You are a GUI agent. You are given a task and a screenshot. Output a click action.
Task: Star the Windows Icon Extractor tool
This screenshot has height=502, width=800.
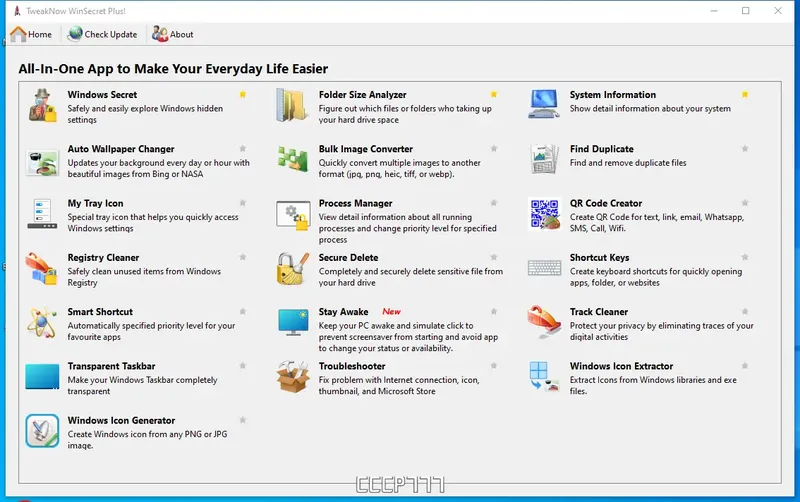click(745, 365)
